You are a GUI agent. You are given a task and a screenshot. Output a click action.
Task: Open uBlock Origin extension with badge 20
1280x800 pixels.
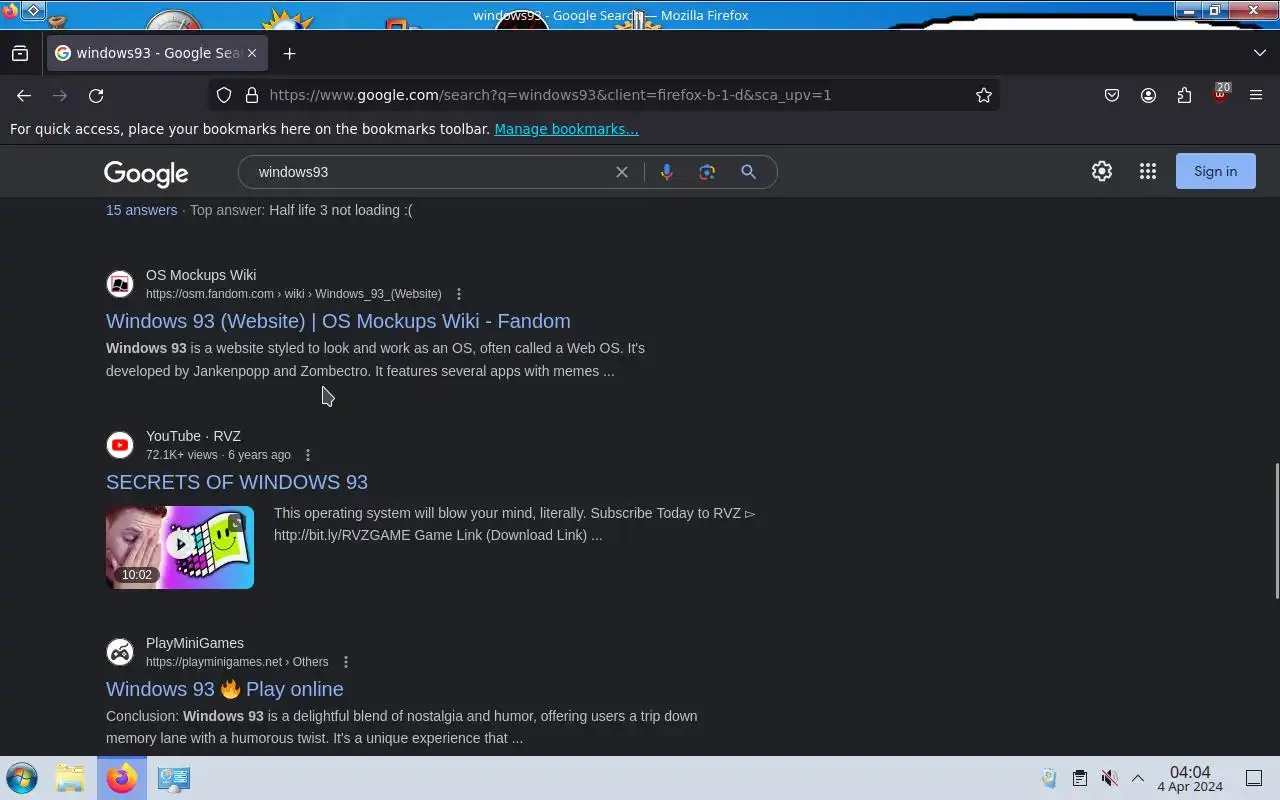click(1220, 94)
